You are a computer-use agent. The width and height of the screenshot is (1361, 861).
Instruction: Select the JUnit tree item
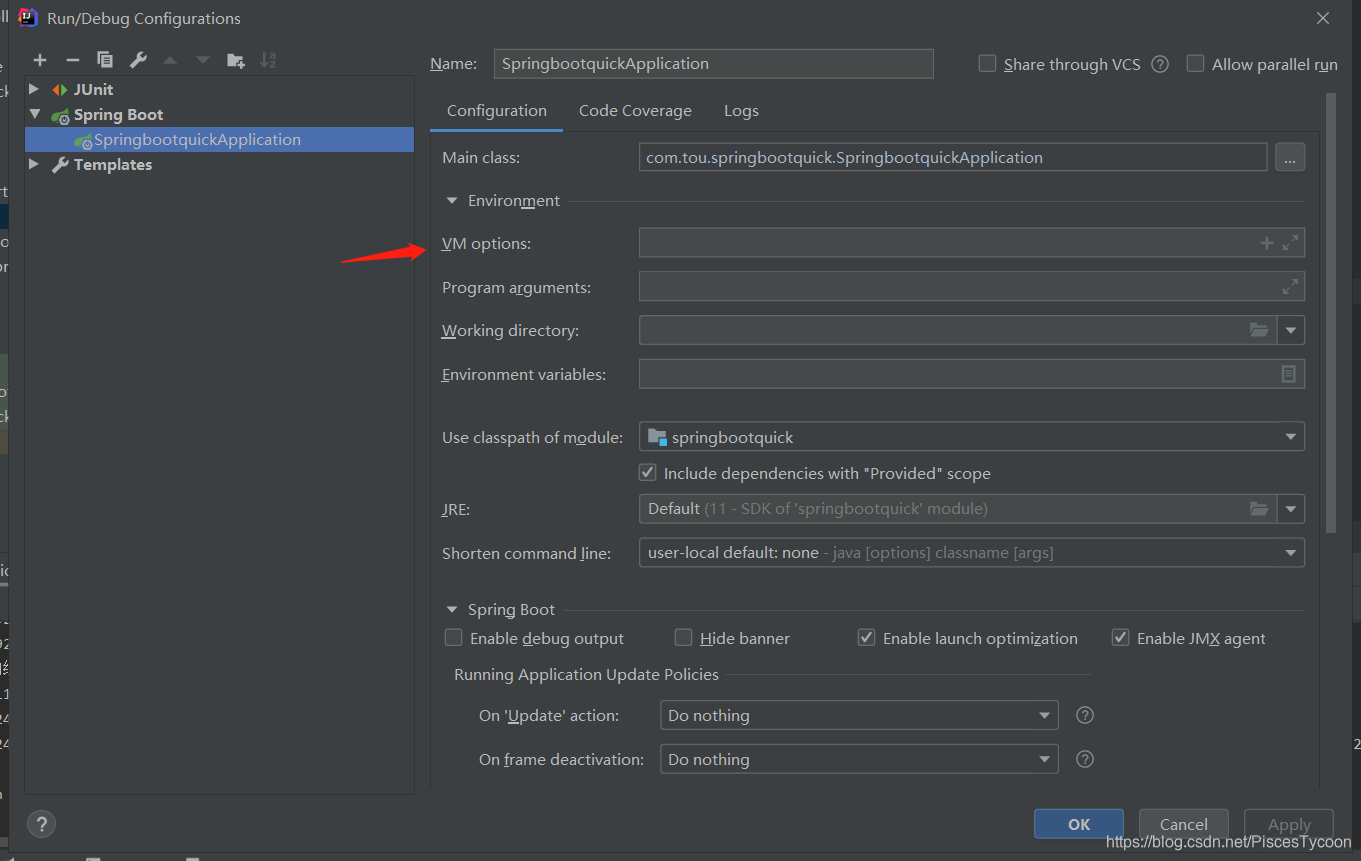tap(94, 89)
